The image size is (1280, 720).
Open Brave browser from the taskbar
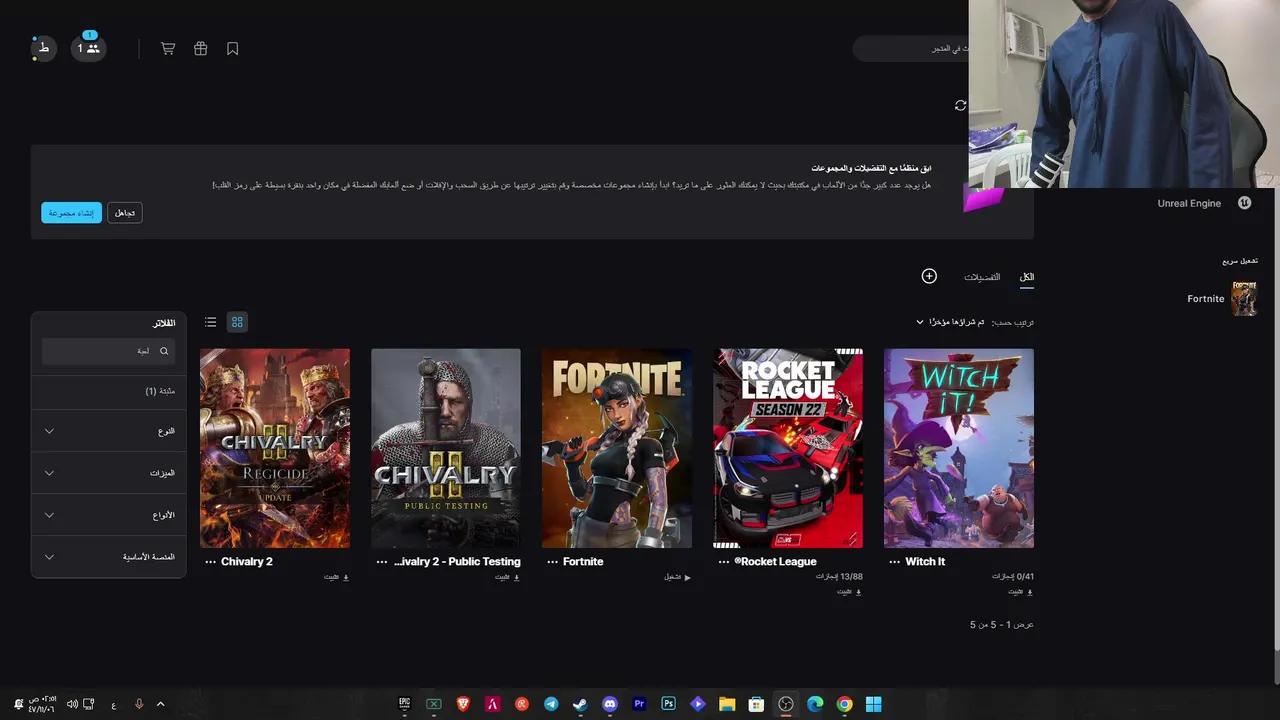[x=463, y=704]
